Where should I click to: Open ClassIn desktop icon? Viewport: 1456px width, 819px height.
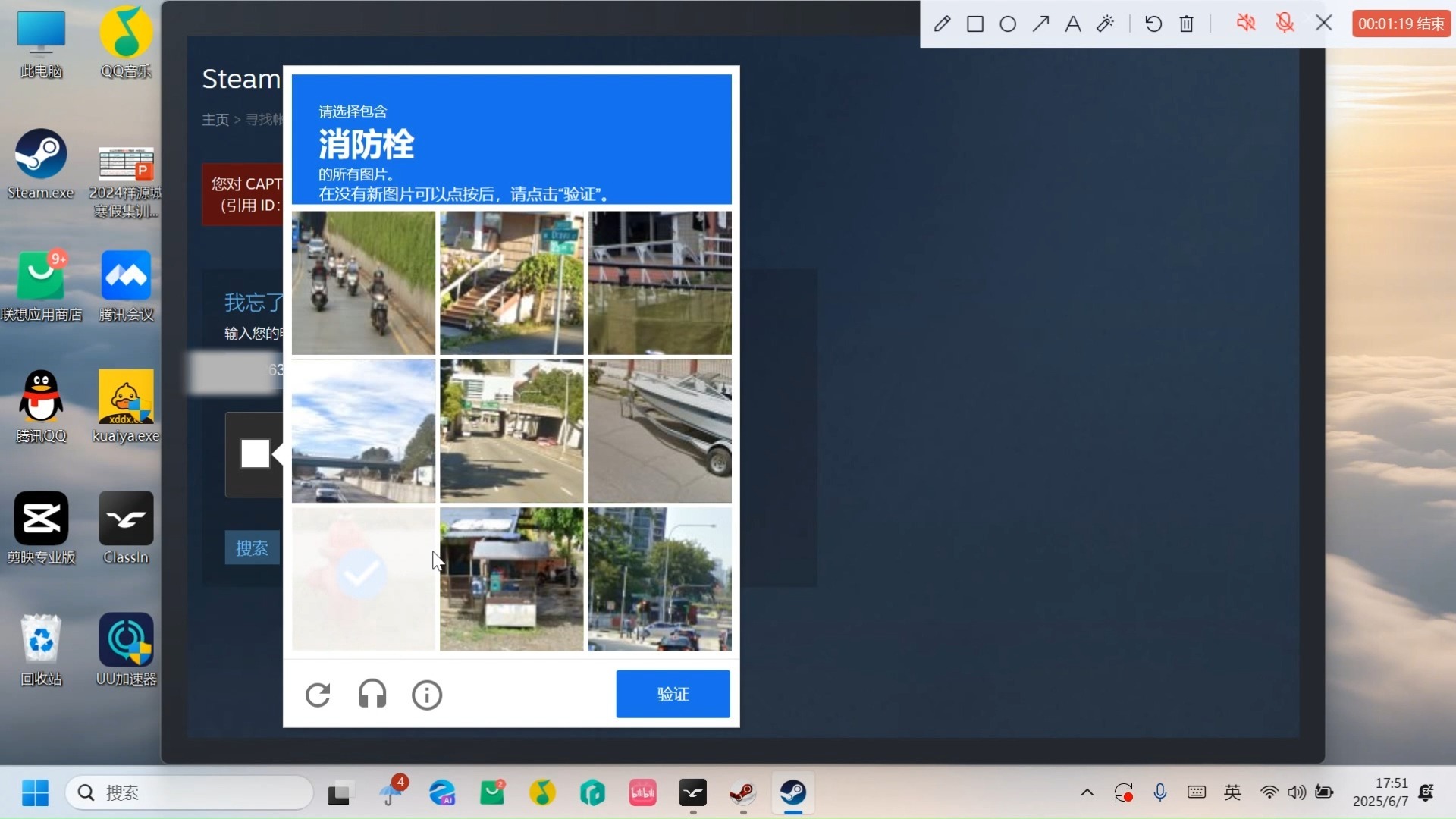tap(126, 528)
